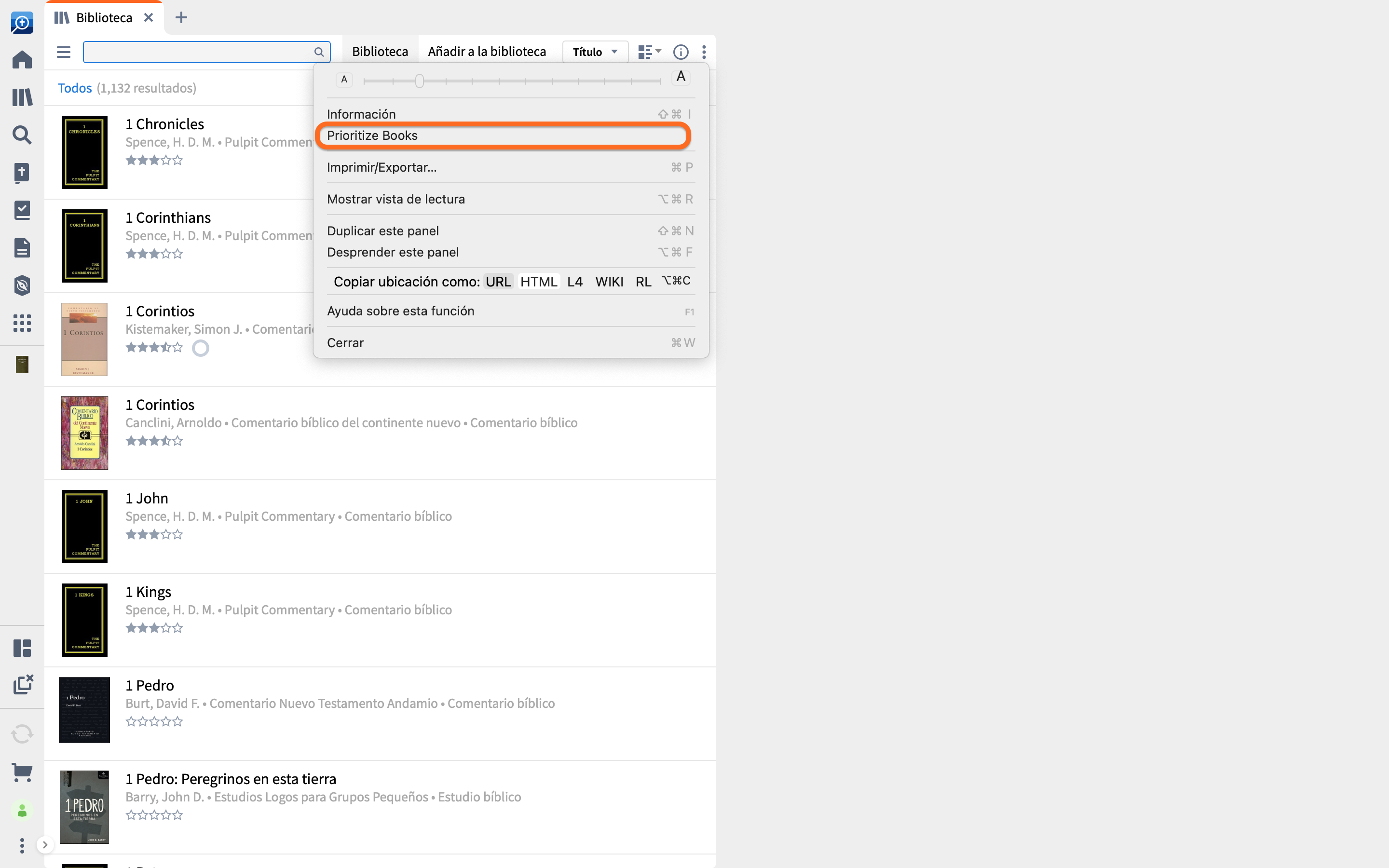The width and height of the screenshot is (1389, 868).
Task: Adjust the text size slider handle
Action: coord(420,81)
